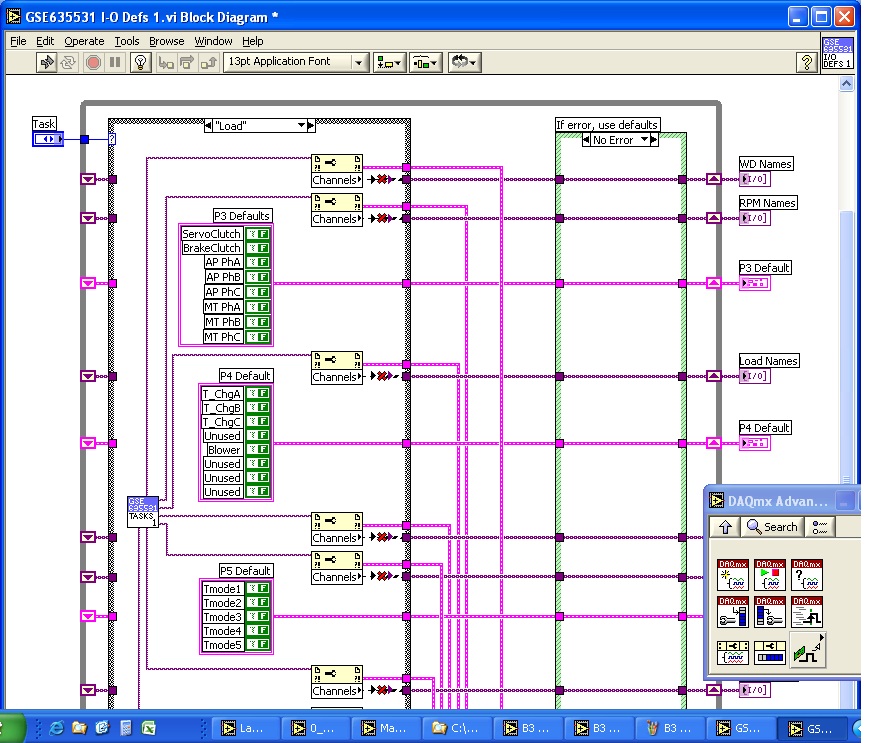
Task: Click the up arrow in DAQmx palette
Action: [725, 527]
